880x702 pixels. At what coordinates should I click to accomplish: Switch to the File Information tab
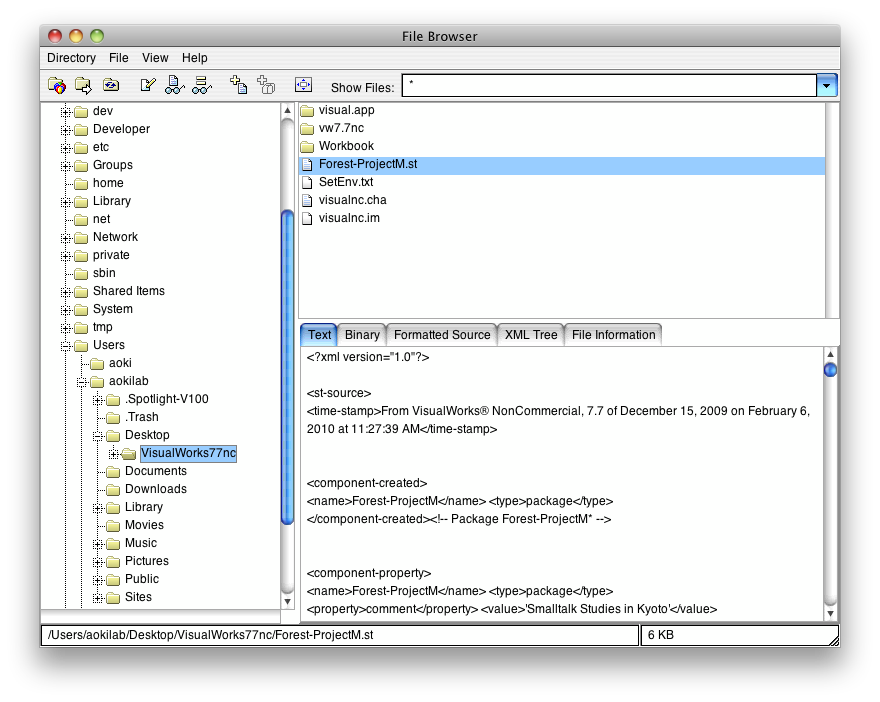(x=613, y=334)
